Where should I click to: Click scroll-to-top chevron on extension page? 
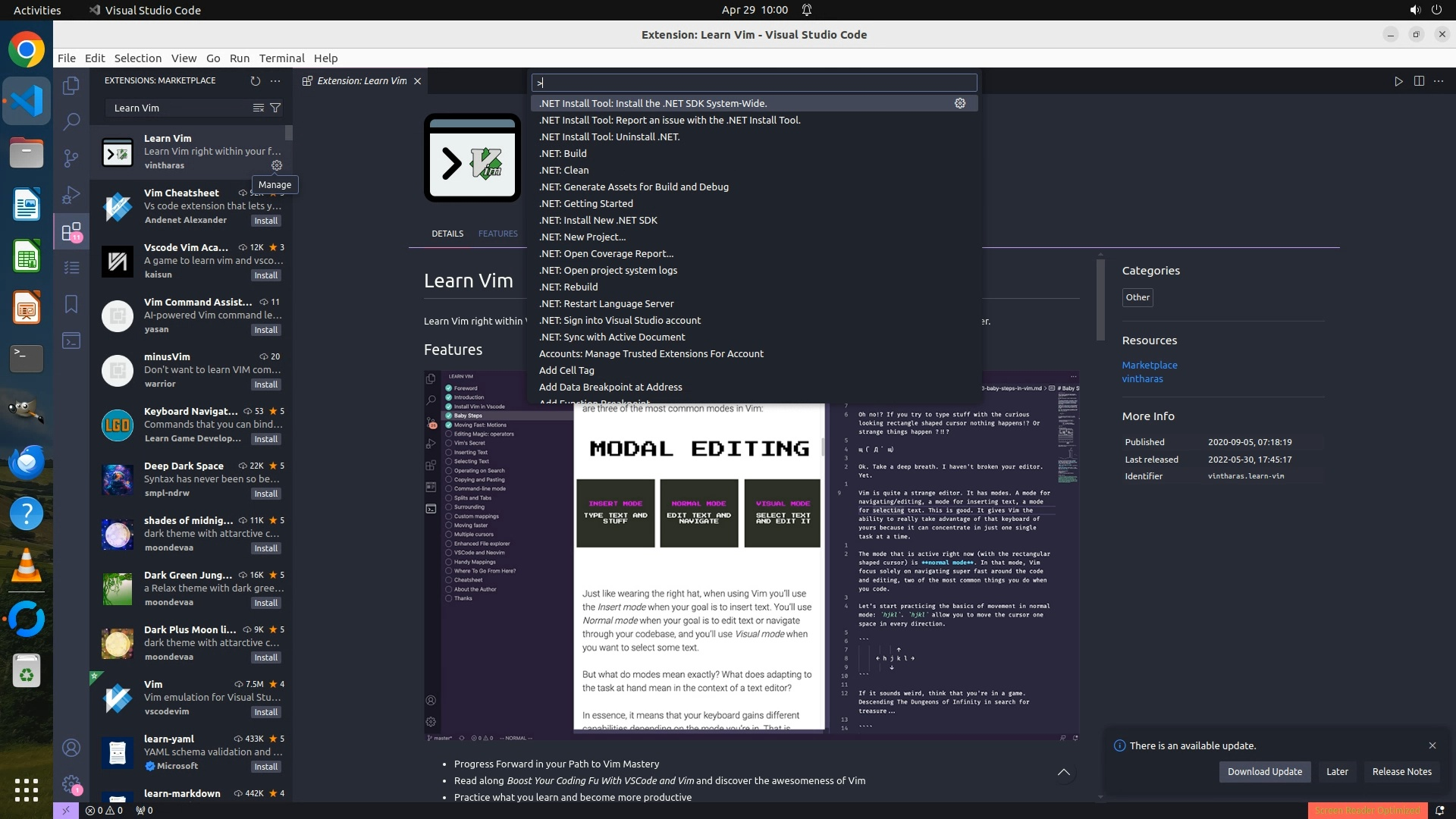[x=1064, y=772]
